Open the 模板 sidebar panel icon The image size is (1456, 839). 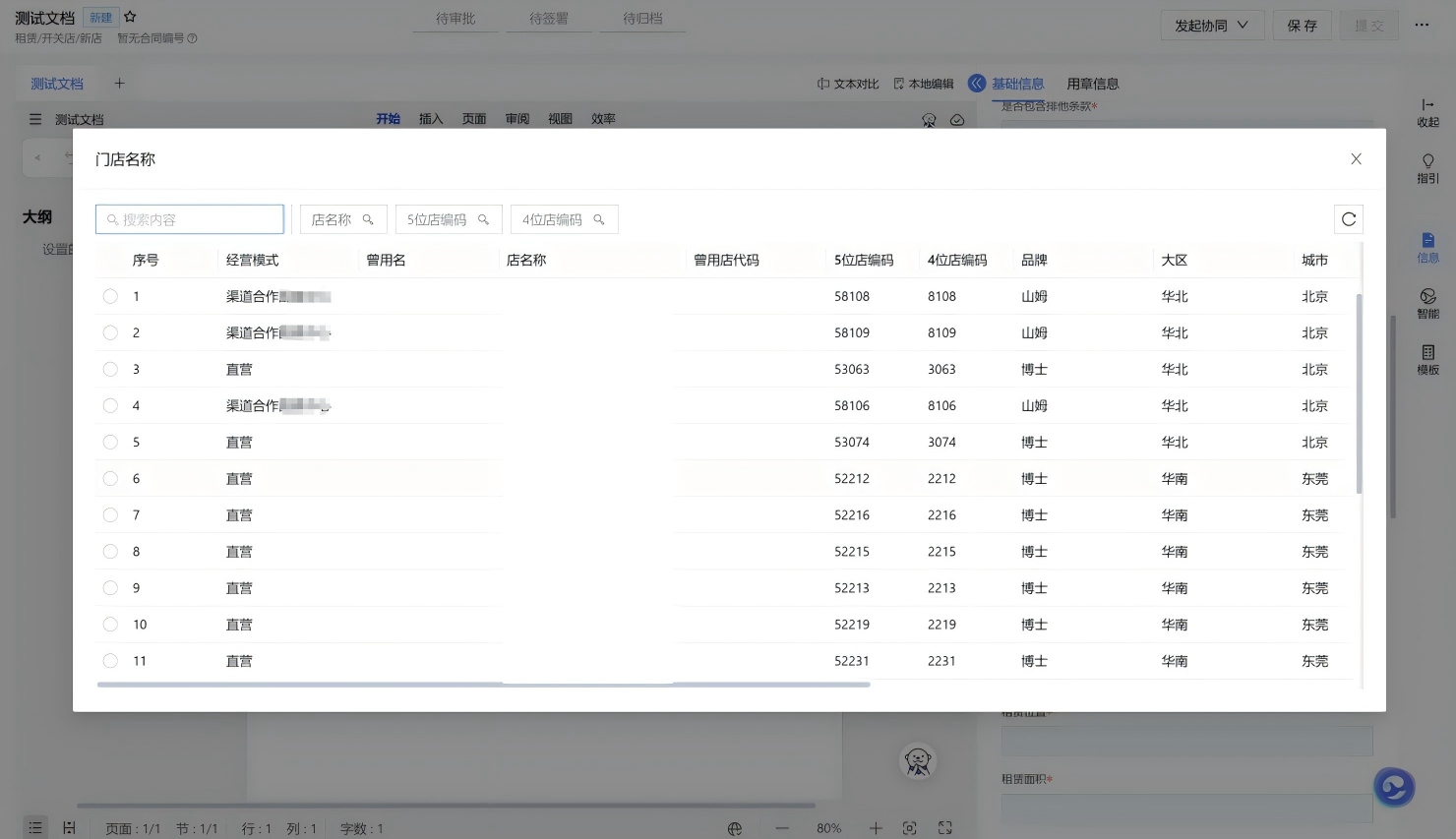coord(1427,358)
